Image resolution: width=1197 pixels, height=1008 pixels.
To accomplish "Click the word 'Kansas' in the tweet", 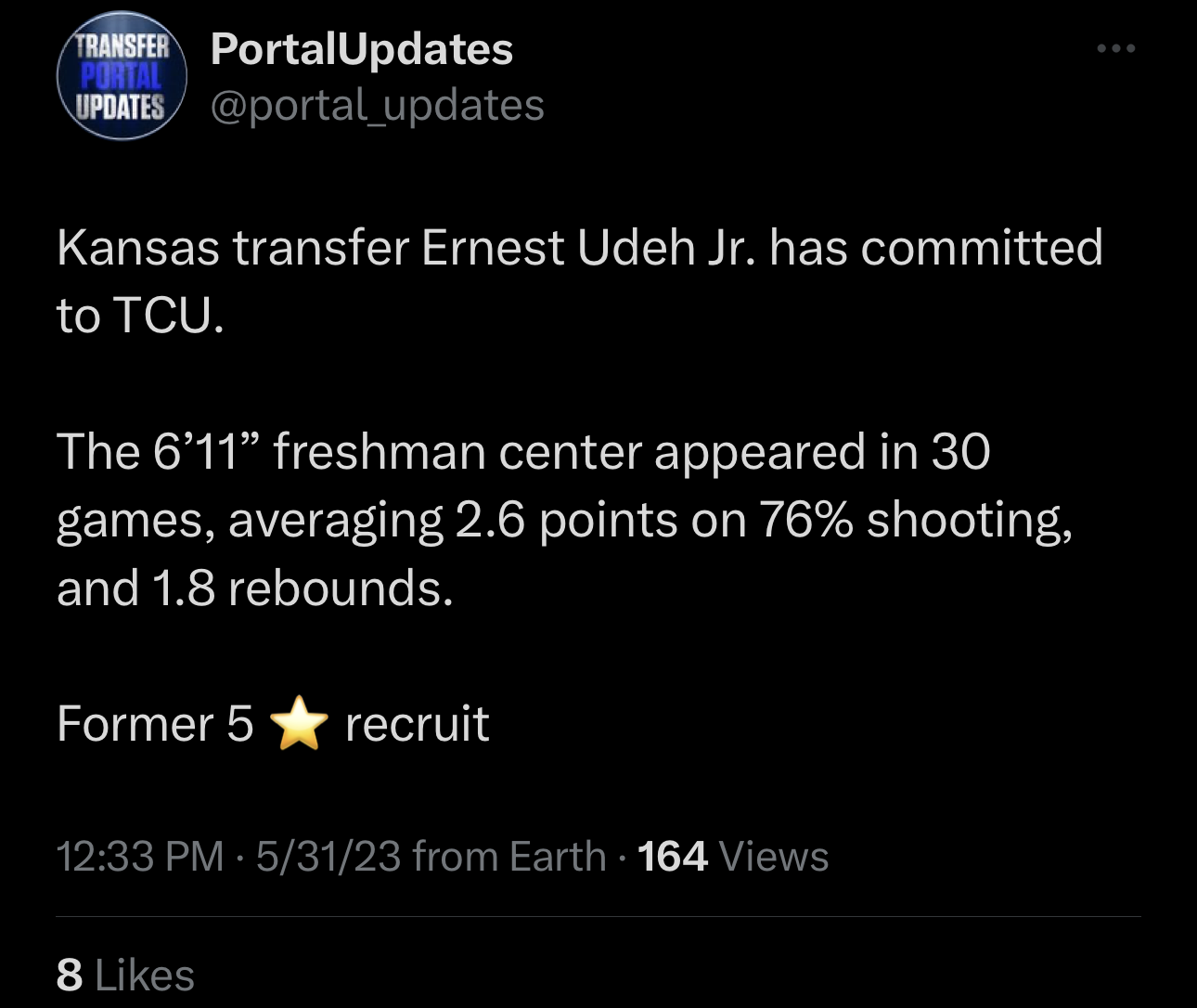I will point(139,249).
